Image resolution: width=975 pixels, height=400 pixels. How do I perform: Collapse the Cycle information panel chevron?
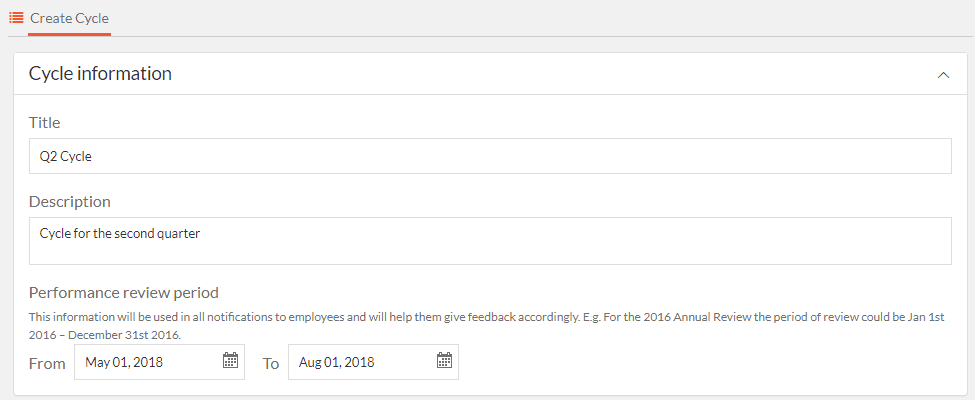click(943, 75)
